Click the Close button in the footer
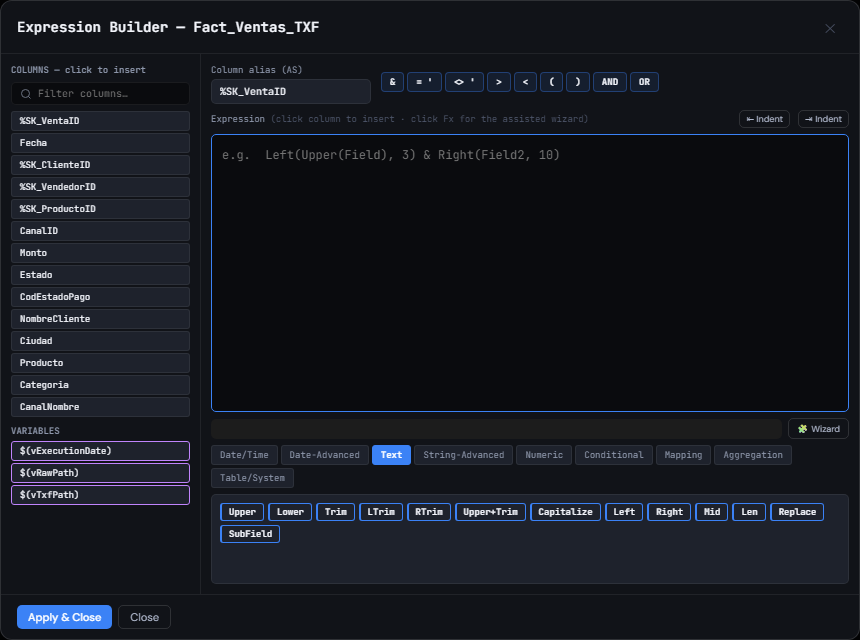860x640 pixels. point(145,618)
